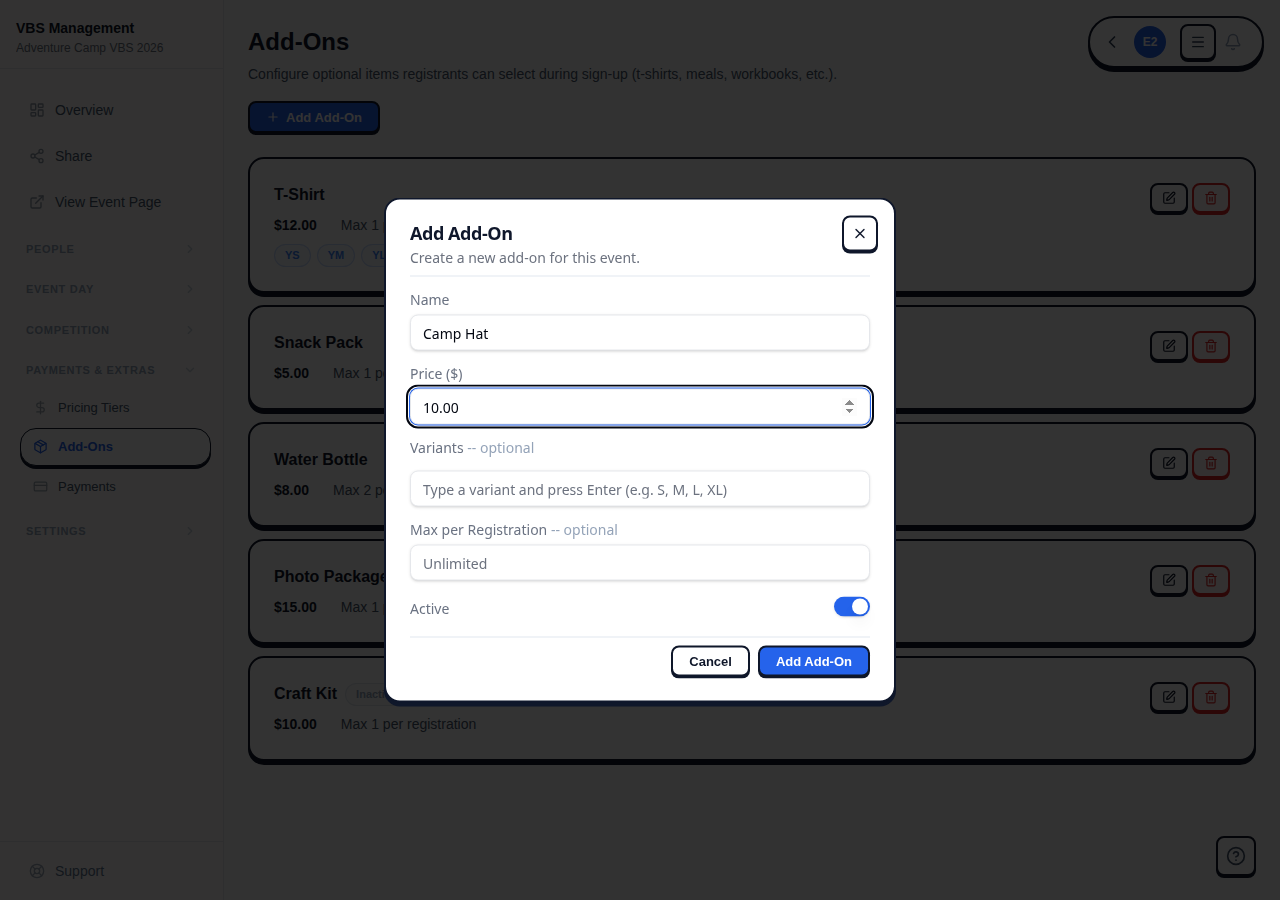Click the hamburger menu in the top bar
The height and width of the screenshot is (900, 1280).
[1197, 42]
